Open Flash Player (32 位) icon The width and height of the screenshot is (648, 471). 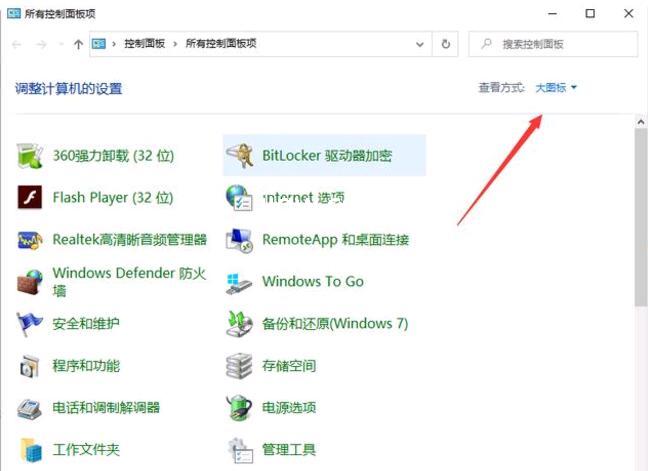(x=31, y=198)
